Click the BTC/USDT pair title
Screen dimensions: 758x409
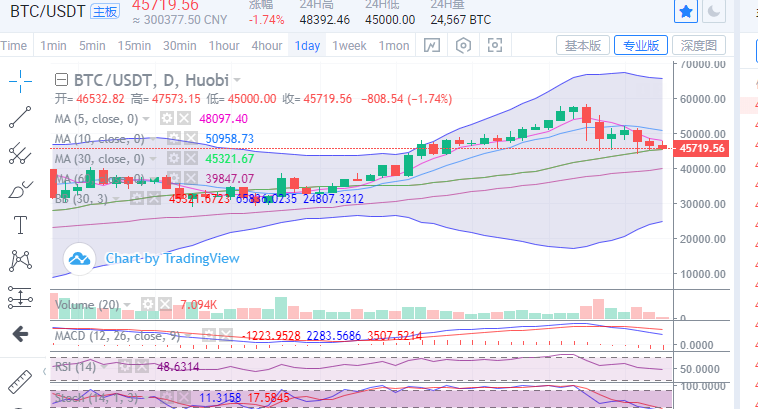47,11
